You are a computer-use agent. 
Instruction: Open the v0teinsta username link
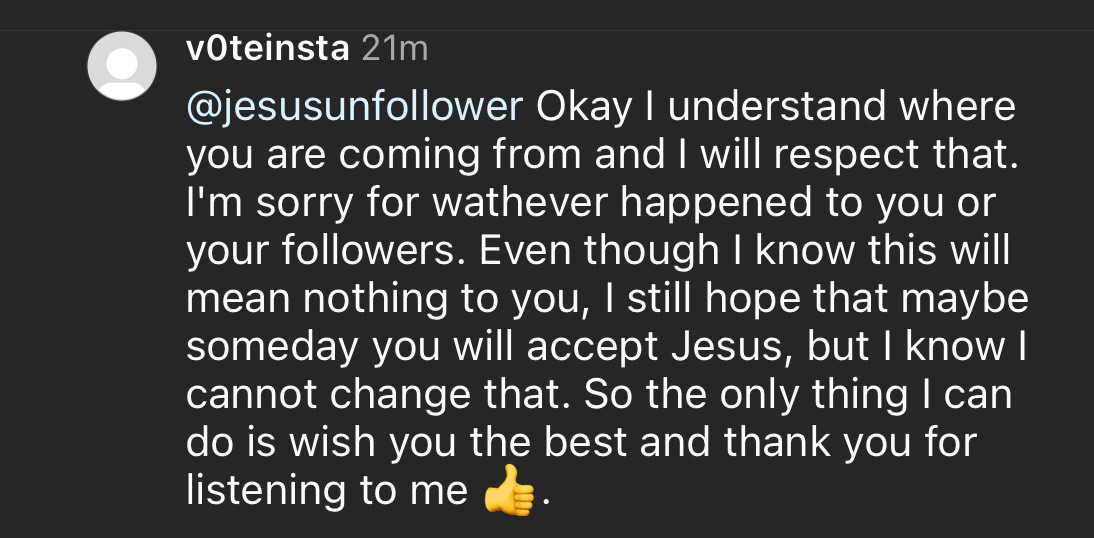[x=269, y=50]
